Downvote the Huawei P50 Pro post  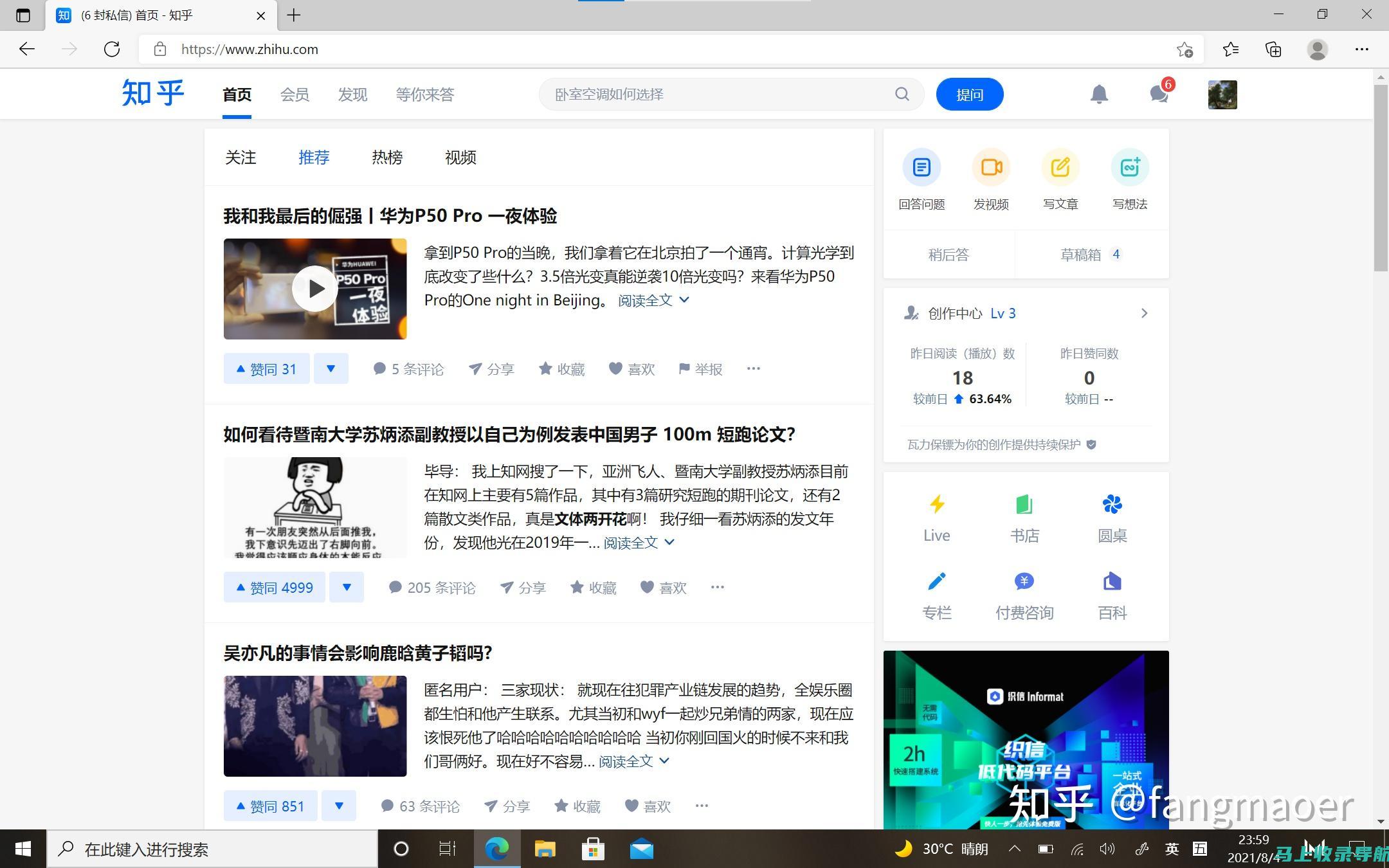[x=331, y=368]
